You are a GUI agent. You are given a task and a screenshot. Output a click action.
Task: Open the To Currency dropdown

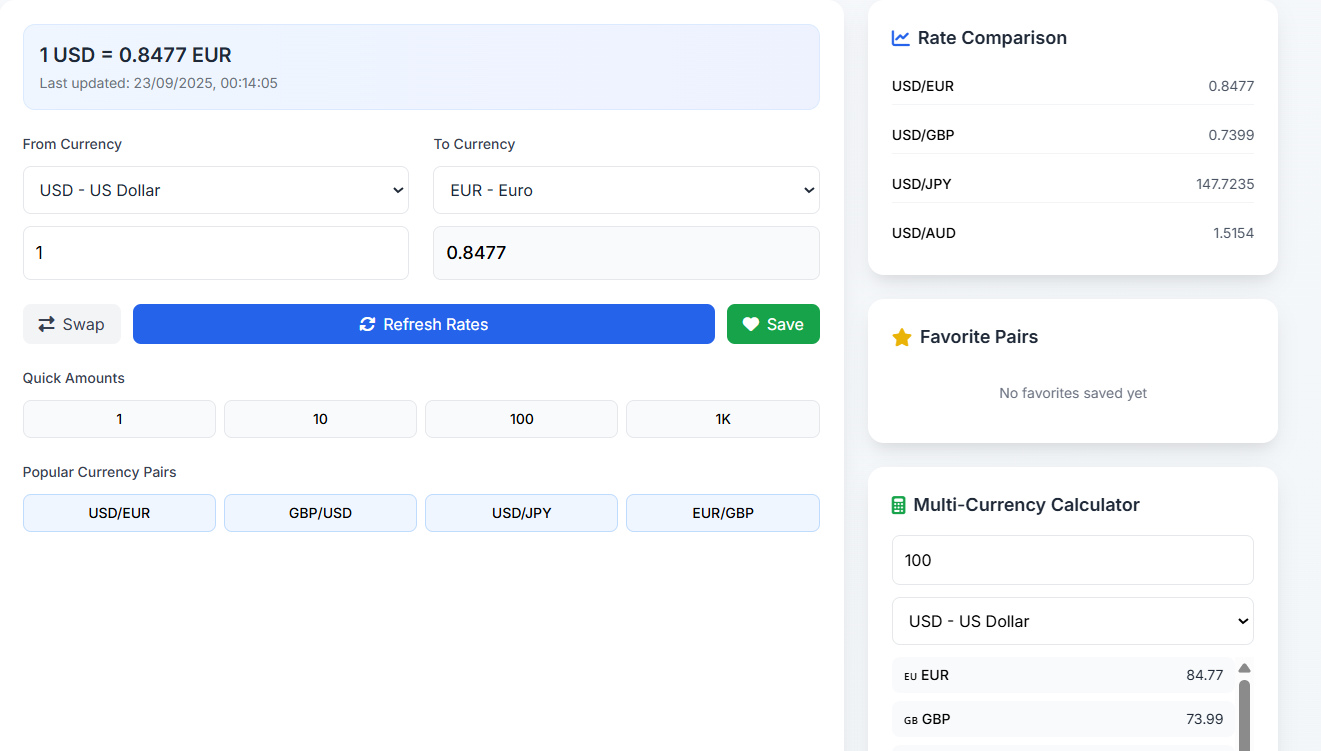point(626,190)
